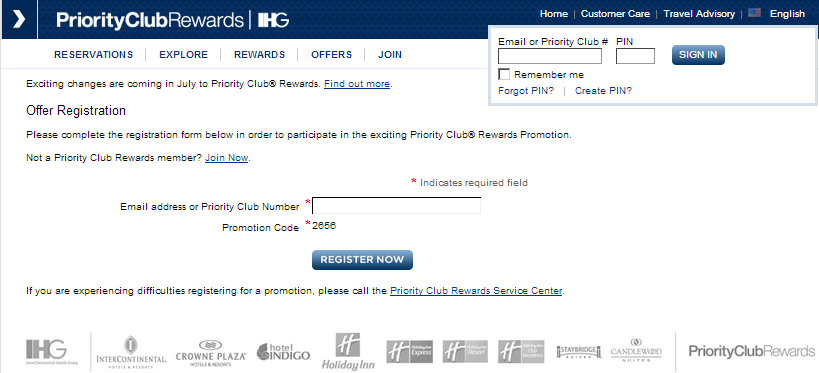This screenshot has height=373, width=819.
Task: Click the white chevron arrow icon in header
Action: coord(19,19)
